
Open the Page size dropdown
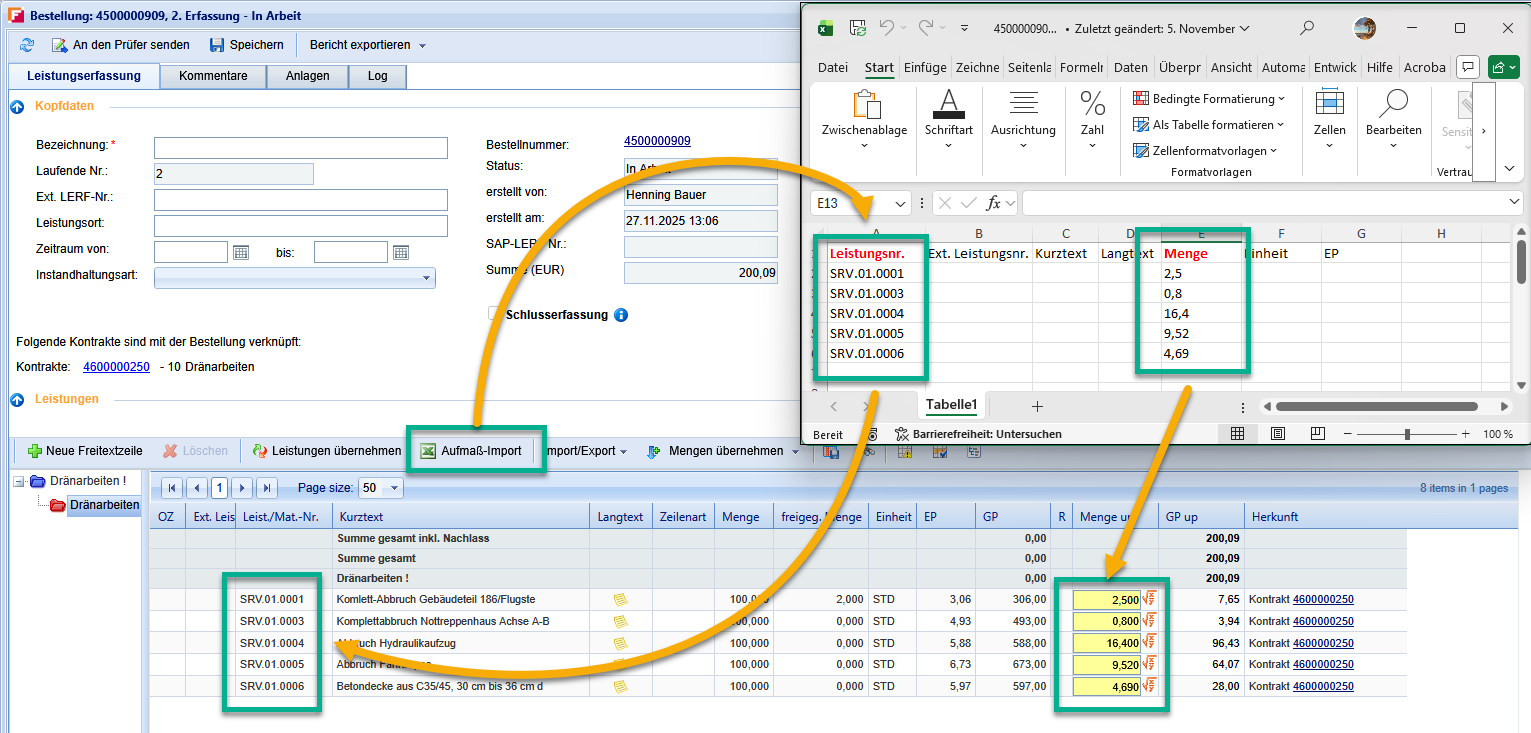click(394, 488)
